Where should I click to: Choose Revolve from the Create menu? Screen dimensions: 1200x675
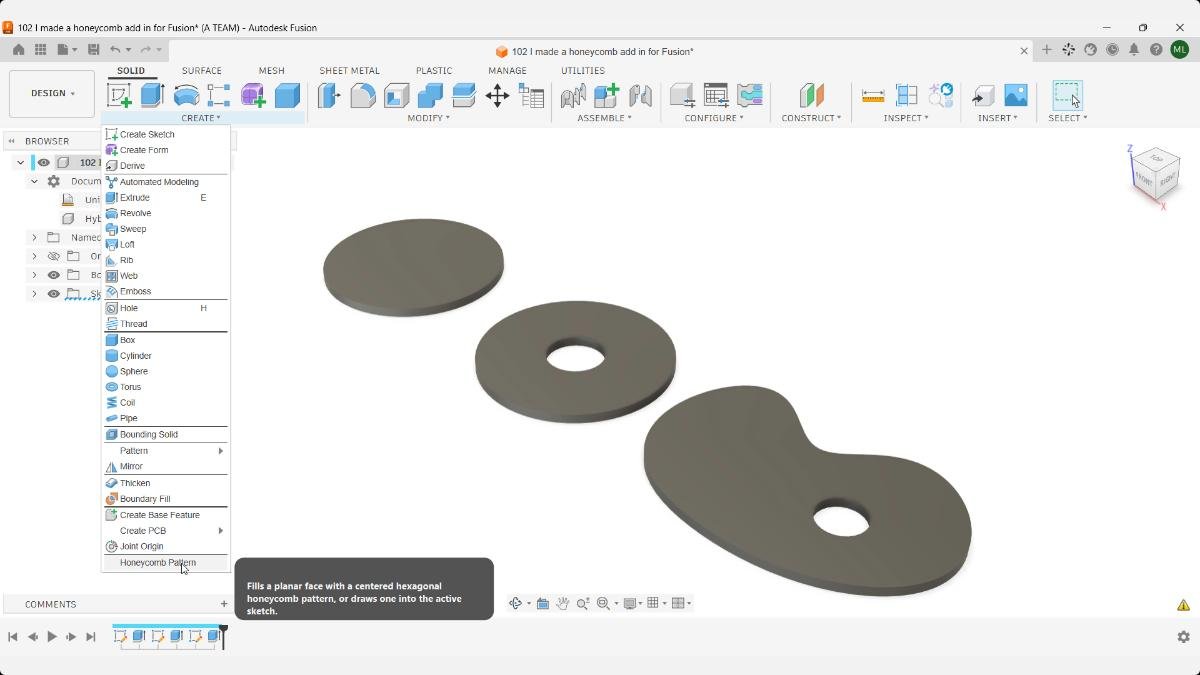point(166,213)
